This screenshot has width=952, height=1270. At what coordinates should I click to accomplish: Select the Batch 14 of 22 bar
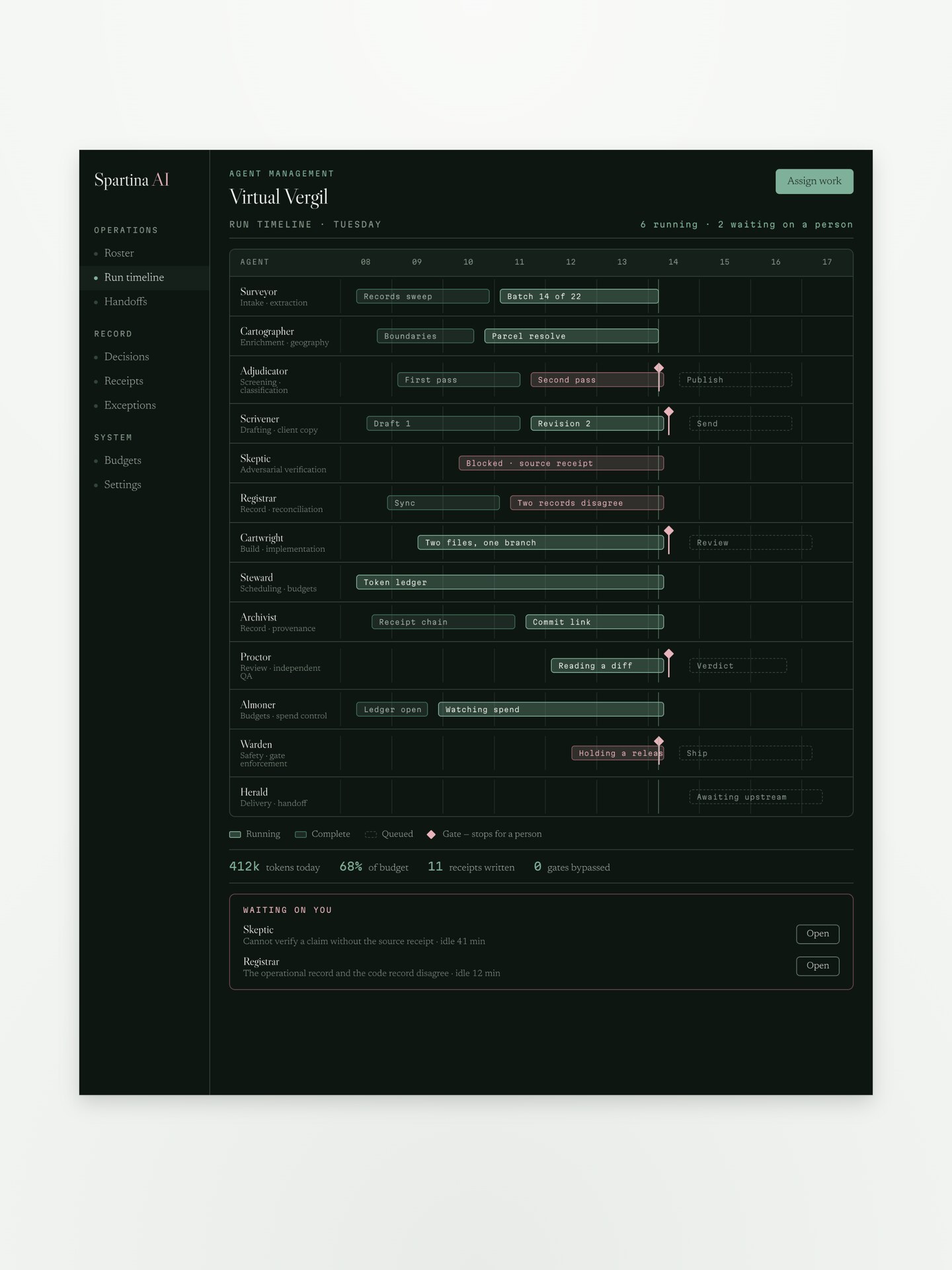click(579, 296)
